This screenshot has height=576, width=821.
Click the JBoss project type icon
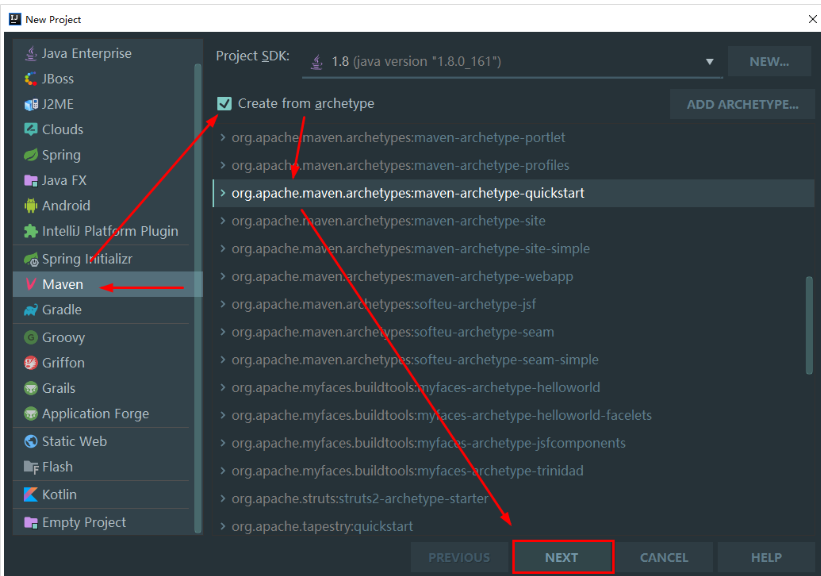coord(31,79)
